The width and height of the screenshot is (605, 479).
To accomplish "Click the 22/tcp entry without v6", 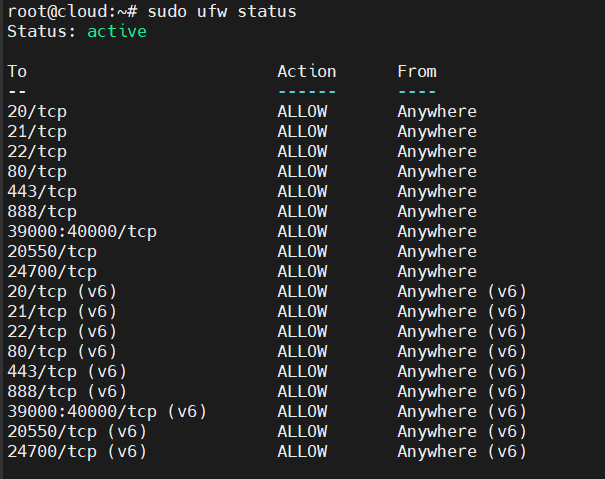I will click(x=37, y=152).
